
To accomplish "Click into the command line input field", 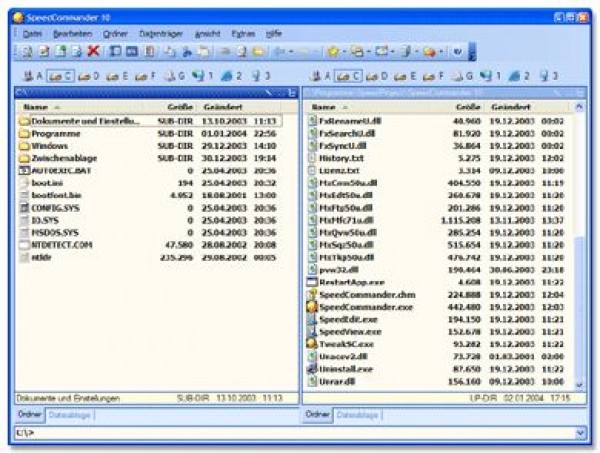I will pos(295,433).
